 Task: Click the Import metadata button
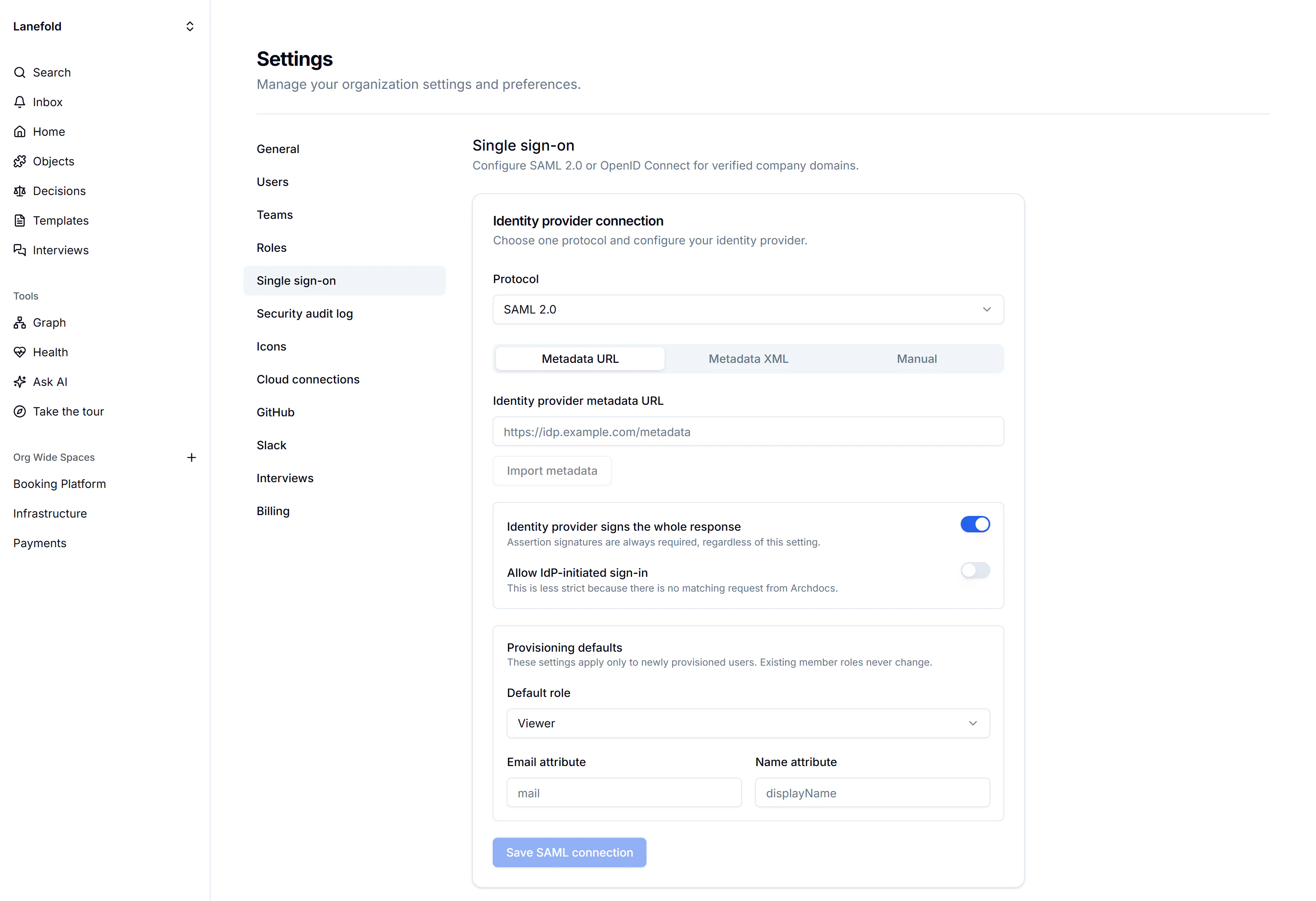[551, 470]
